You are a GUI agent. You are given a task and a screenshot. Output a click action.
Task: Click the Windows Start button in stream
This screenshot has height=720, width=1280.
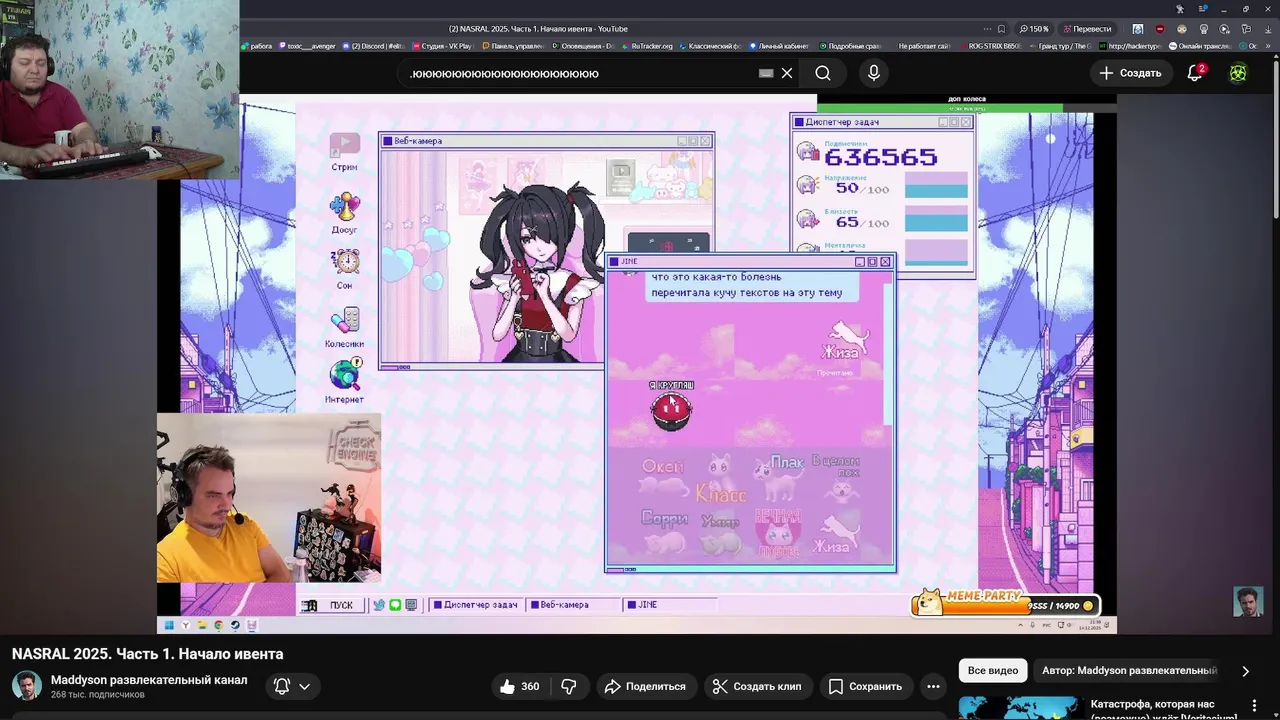(x=169, y=626)
